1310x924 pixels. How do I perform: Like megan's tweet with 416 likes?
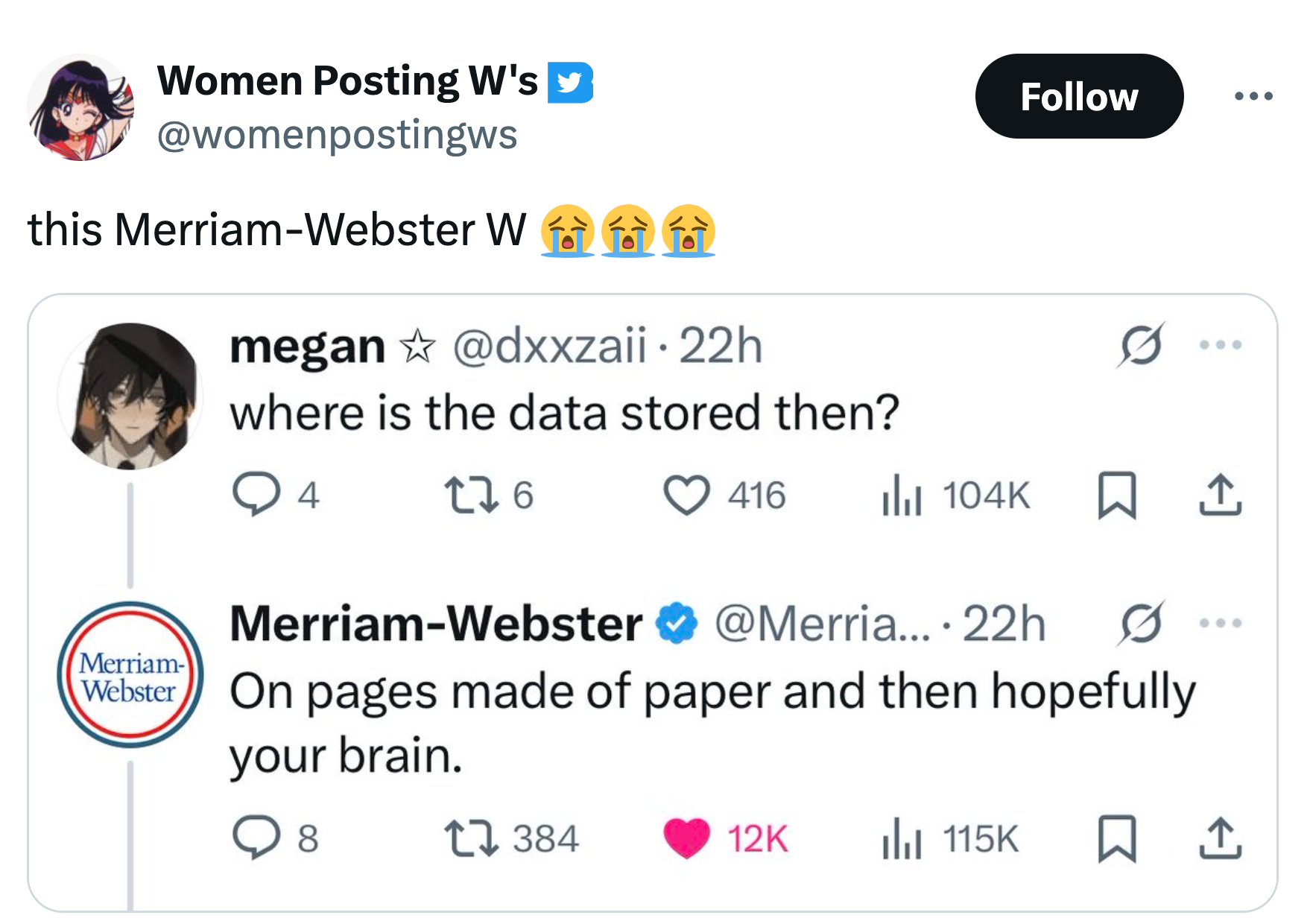coord(686,495)
